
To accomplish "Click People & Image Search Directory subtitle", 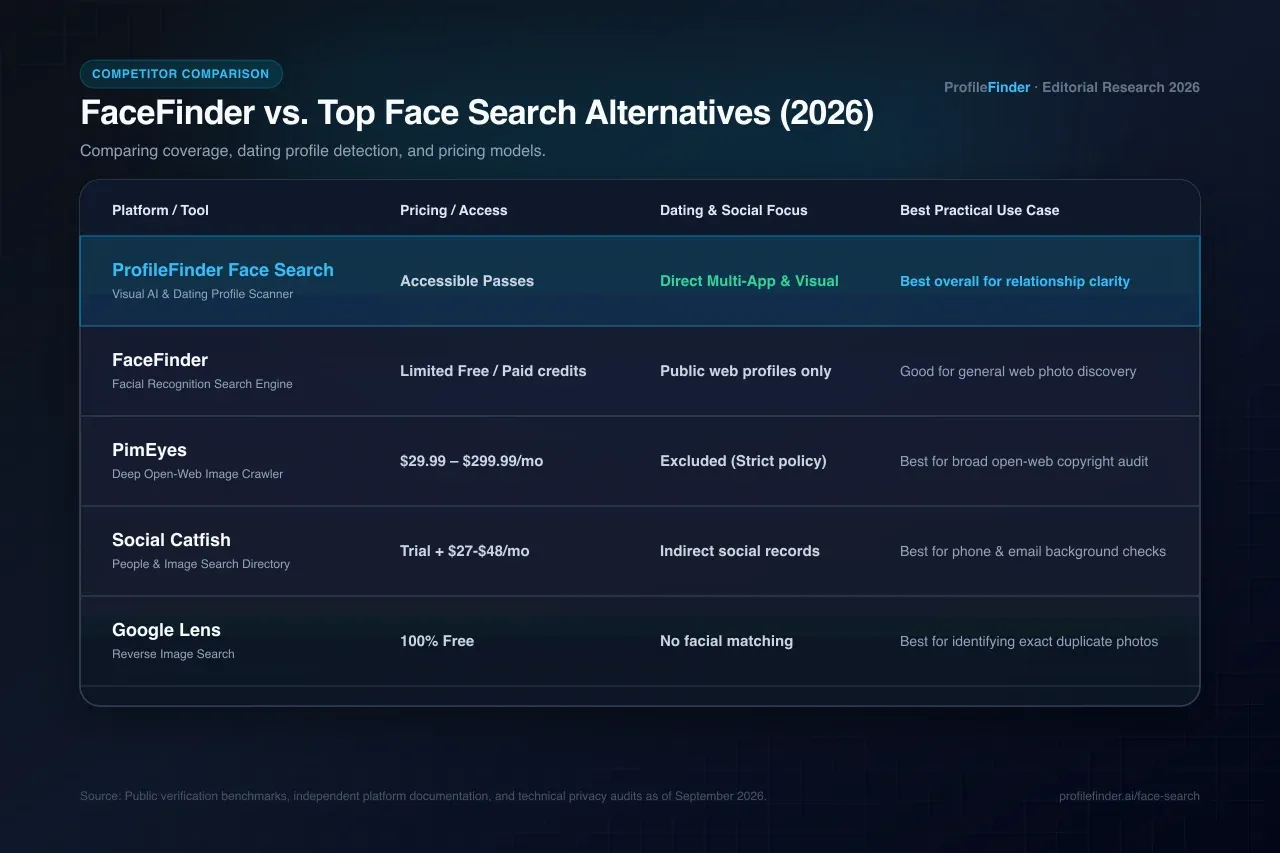I will point(201,564).
